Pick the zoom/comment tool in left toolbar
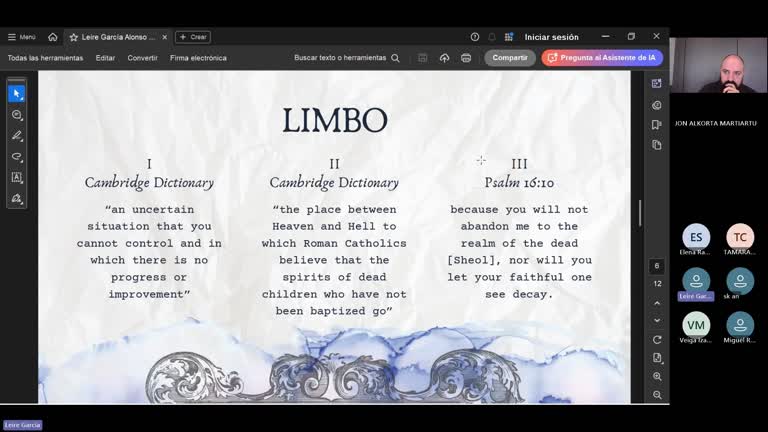Viewport: 768px width, 432px height. 17,115
